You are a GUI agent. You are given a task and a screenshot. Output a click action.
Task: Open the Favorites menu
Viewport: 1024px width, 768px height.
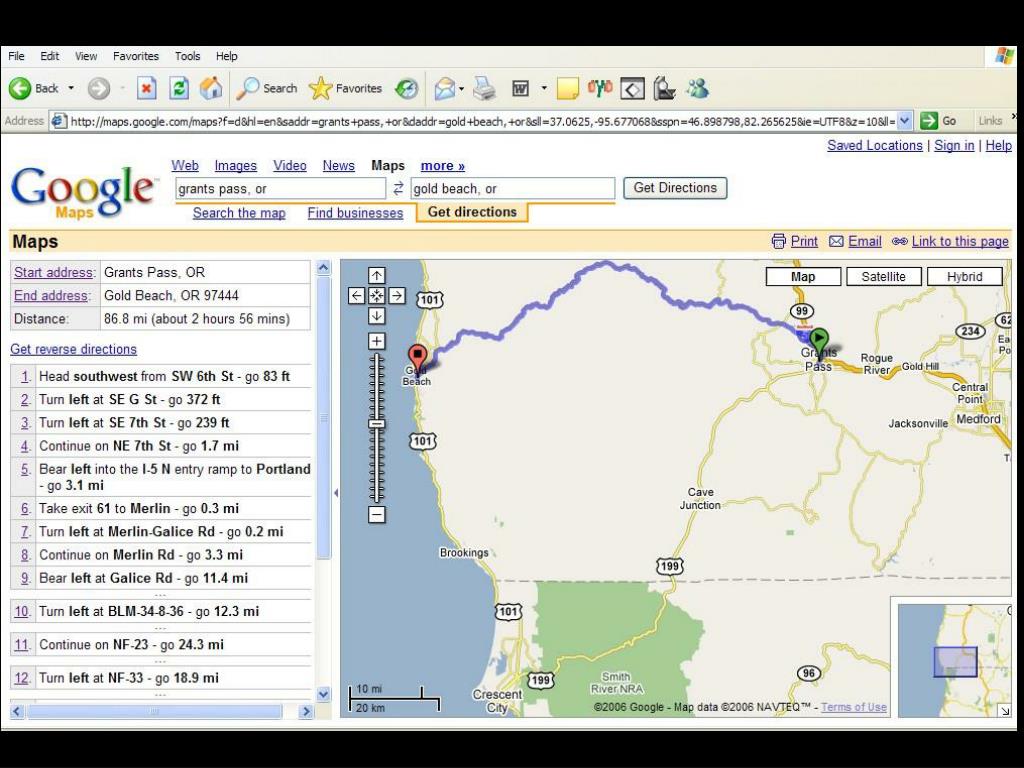pos(136,56)
